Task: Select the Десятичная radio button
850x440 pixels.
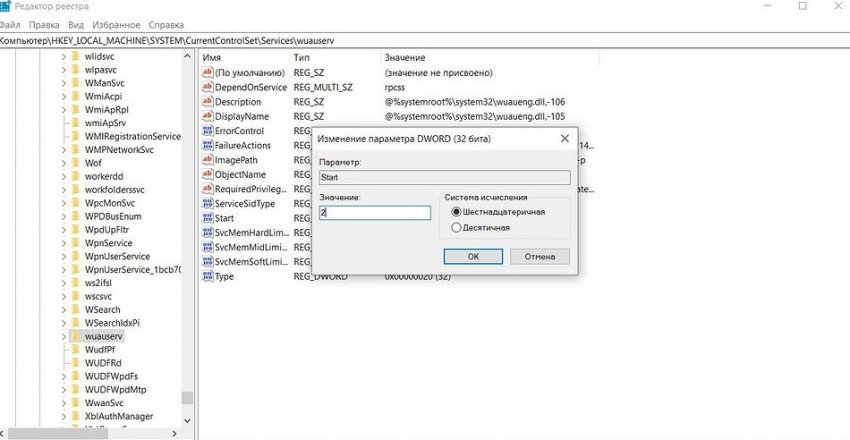Action: click(457, 228)
